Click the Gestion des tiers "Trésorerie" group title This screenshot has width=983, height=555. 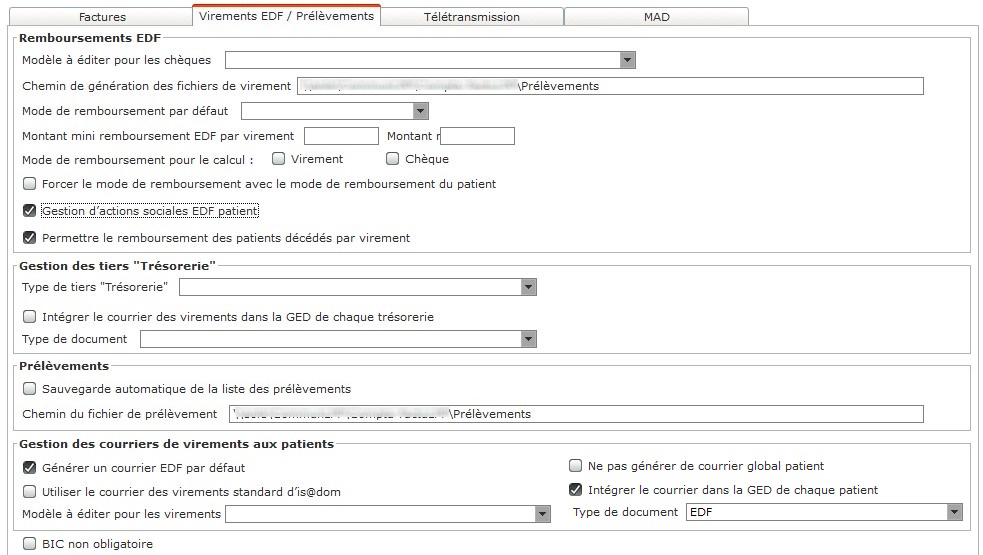pos(117,266)
